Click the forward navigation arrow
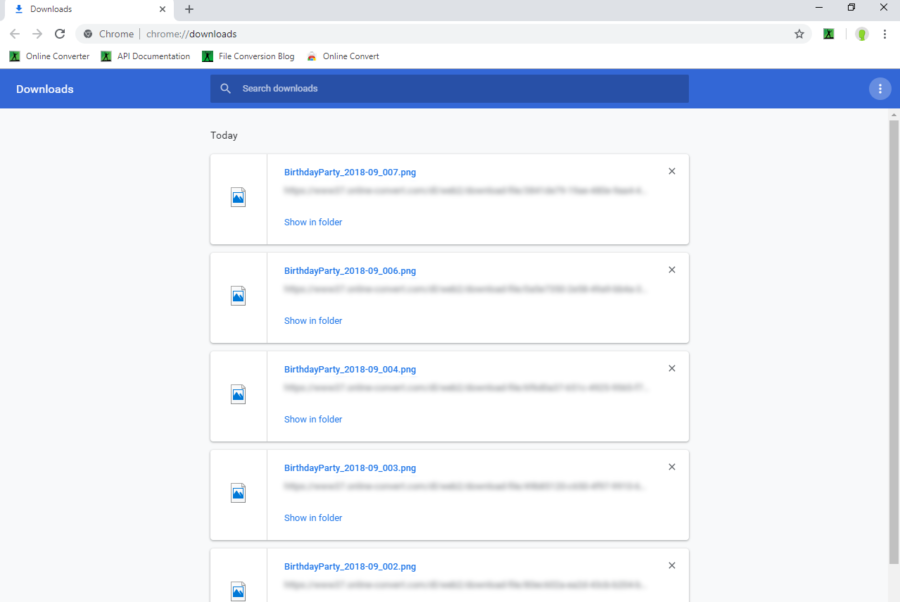This screenshot has width=900, height=602. pyautogui.click(x=37, y=33)
